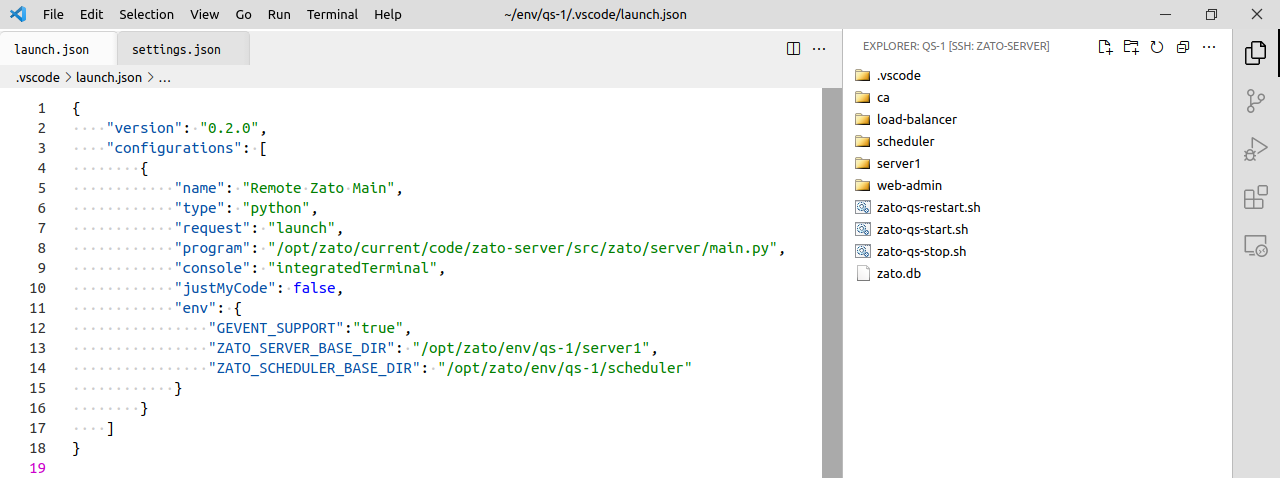Open the Source Control view
The height and width of the screenshot is (478, 1280).
coord(1255,101)
